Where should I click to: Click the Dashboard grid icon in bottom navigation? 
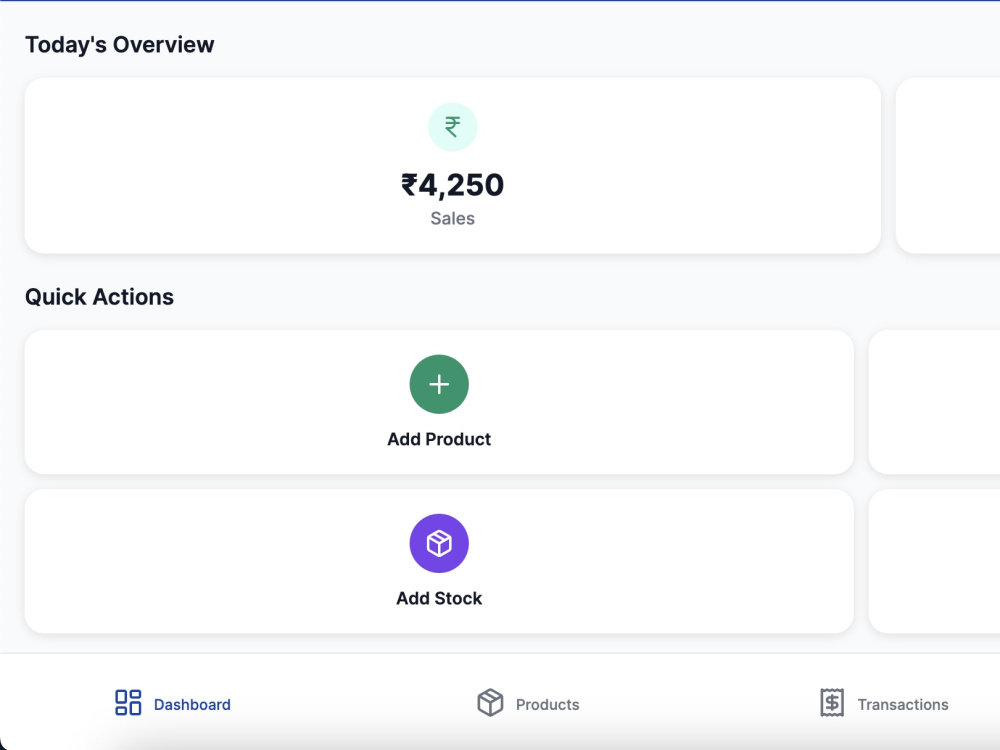pos(128,703)
